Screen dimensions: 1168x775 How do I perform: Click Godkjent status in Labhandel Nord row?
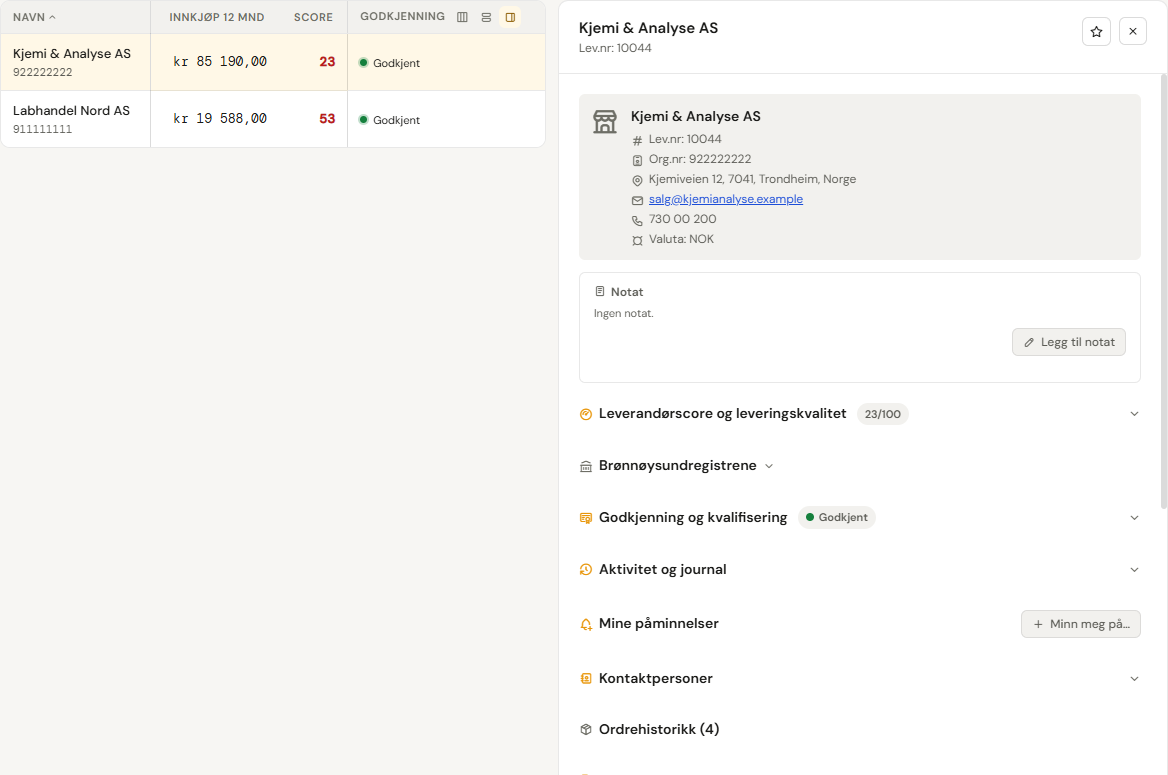pyautogui.click(x=390, y=120)
